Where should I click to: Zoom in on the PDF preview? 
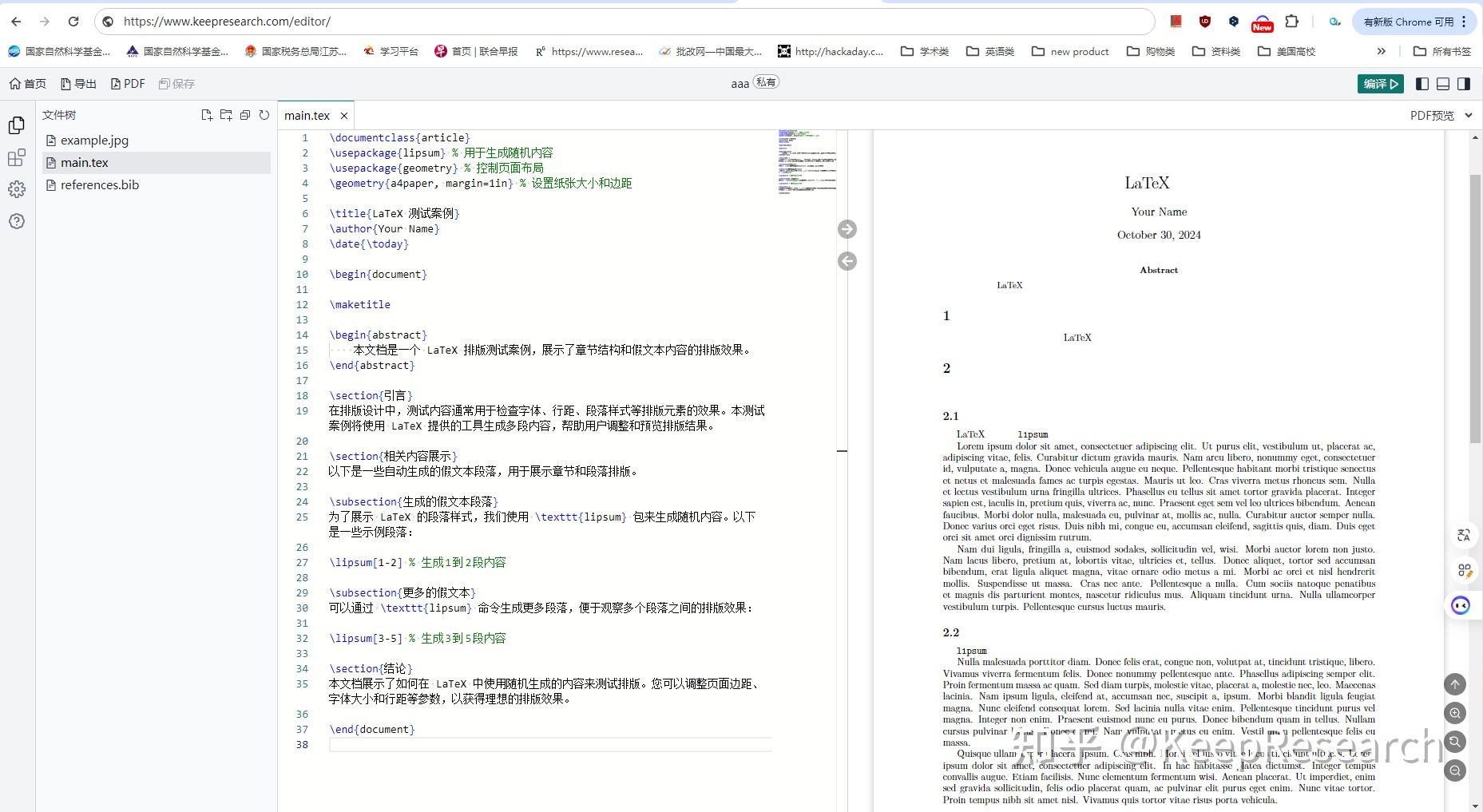point(1456,713)
